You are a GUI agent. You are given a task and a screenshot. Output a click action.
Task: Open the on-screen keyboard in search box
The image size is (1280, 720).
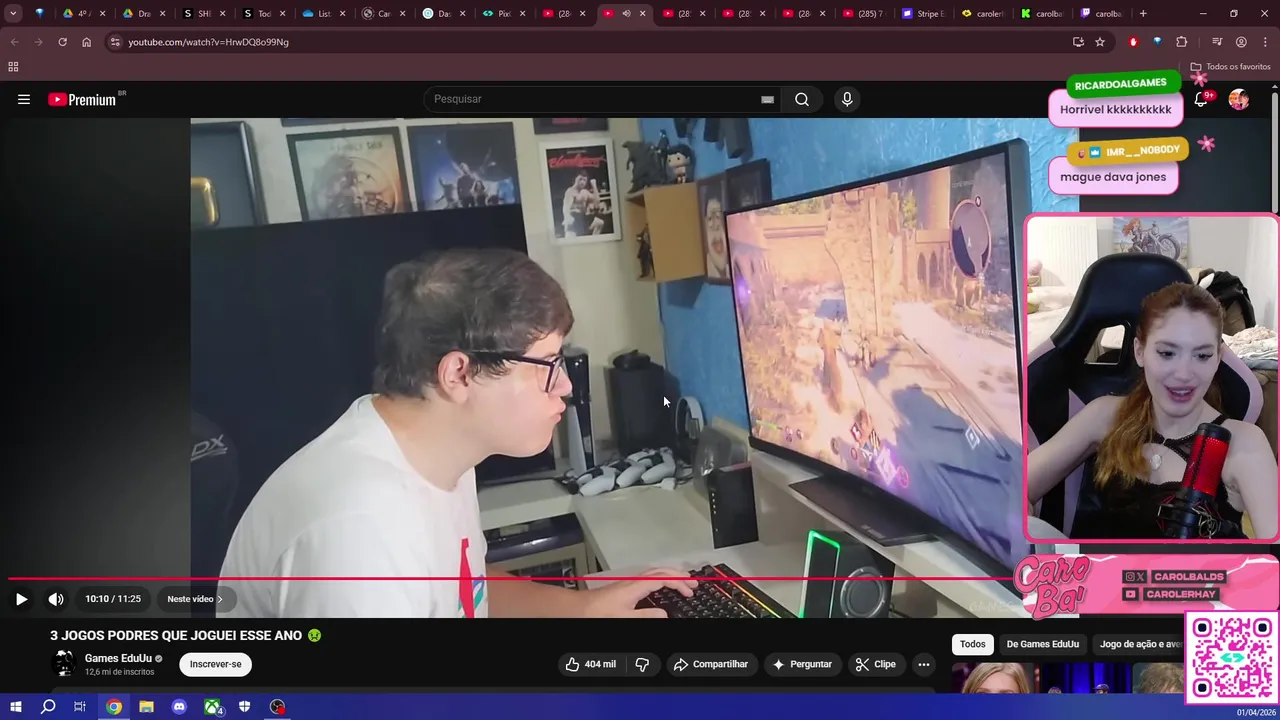click(767, 99)
